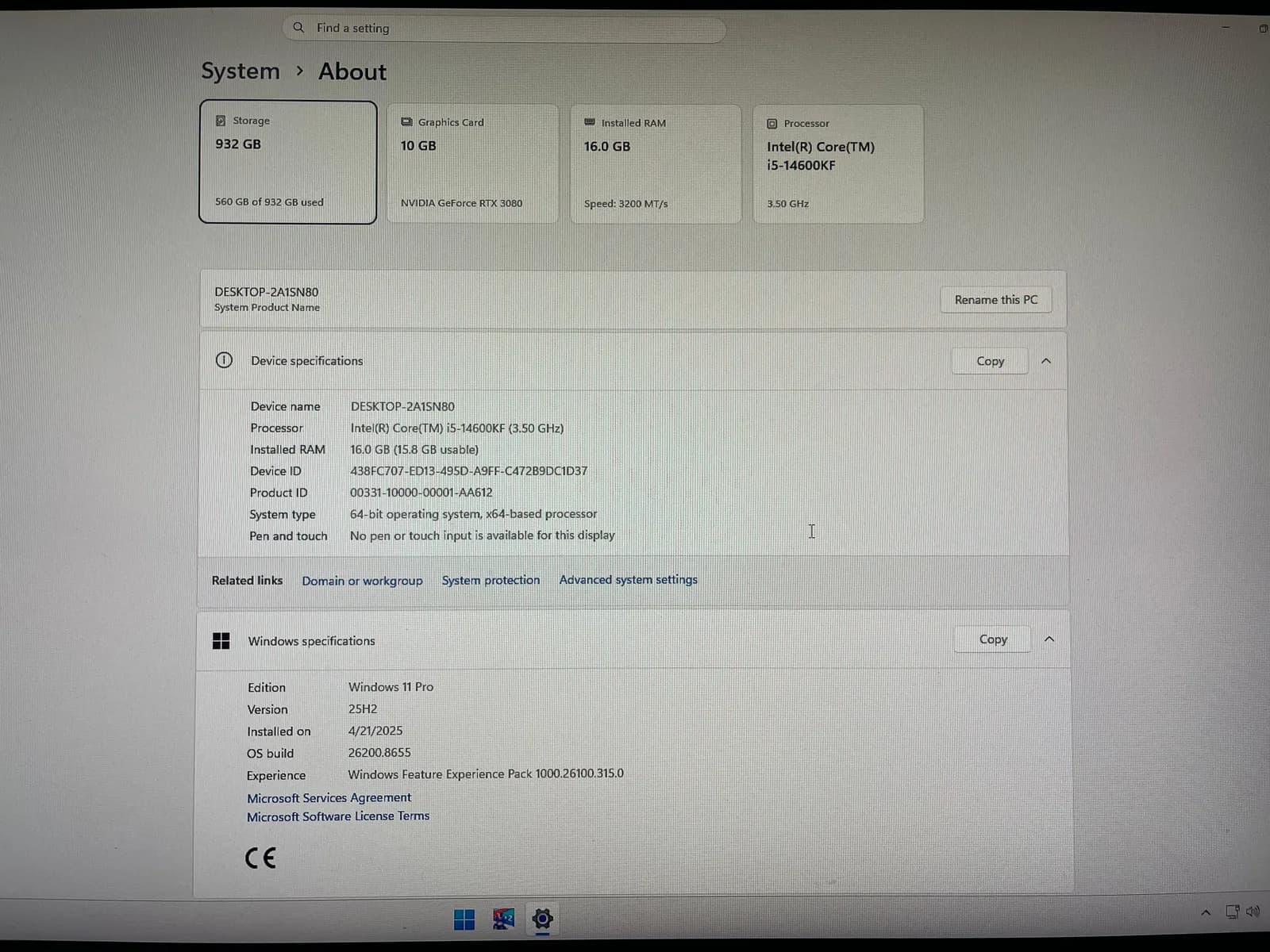1270x952 pixels.
Task: Click the Version value 25H2
Action: (363, 709)
